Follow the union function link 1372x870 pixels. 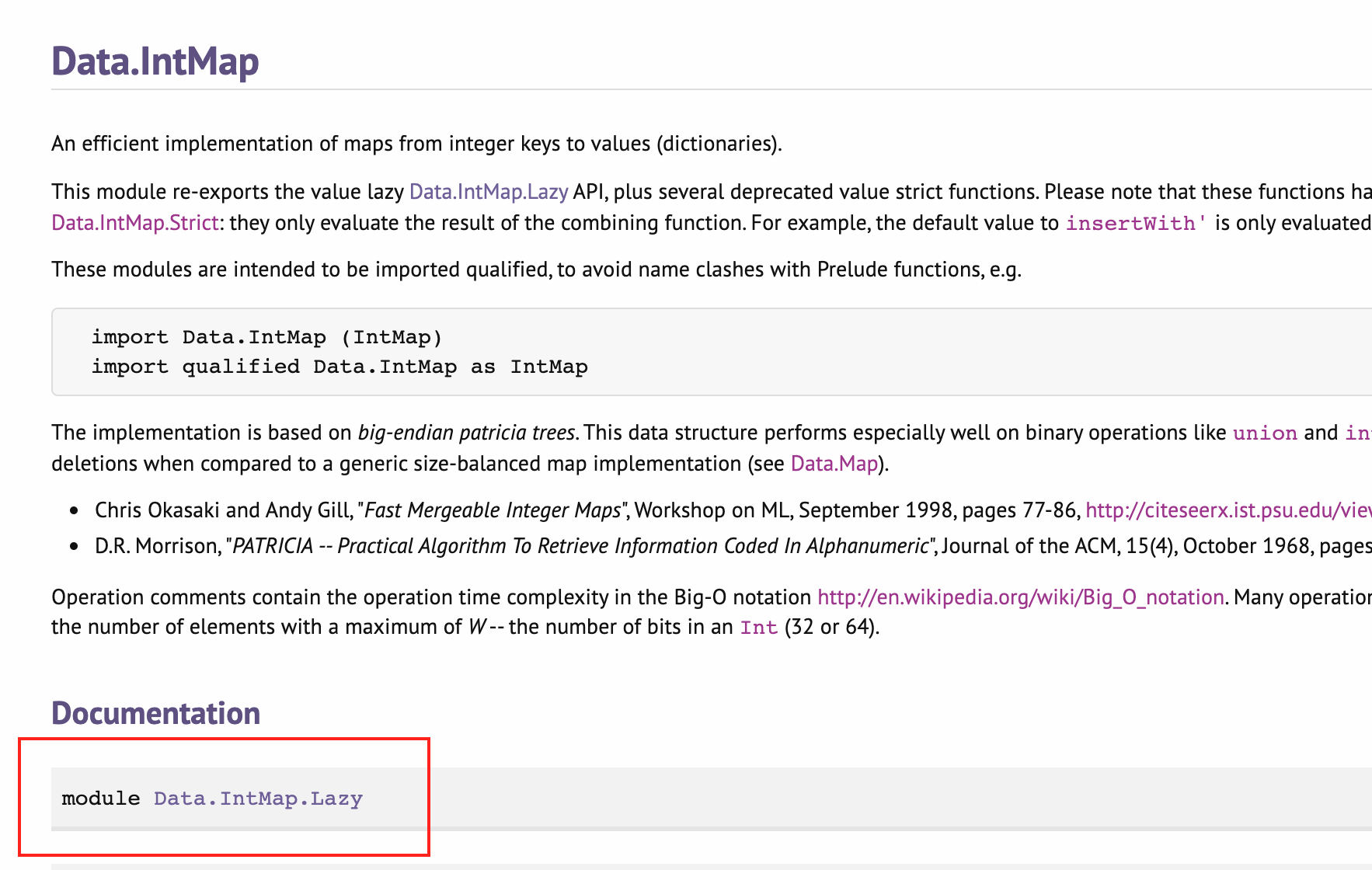pos(1265,433)
